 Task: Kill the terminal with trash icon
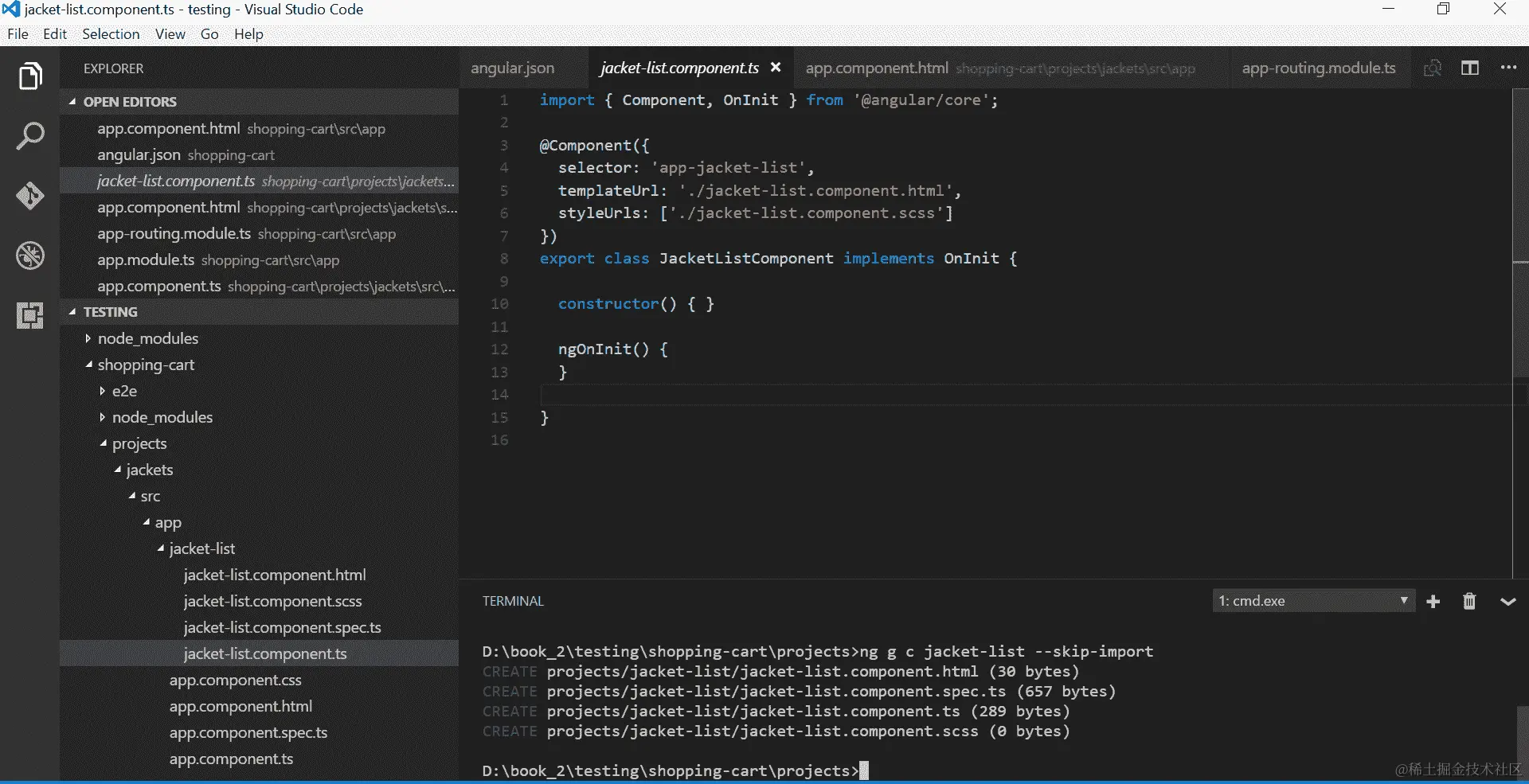1469,602
